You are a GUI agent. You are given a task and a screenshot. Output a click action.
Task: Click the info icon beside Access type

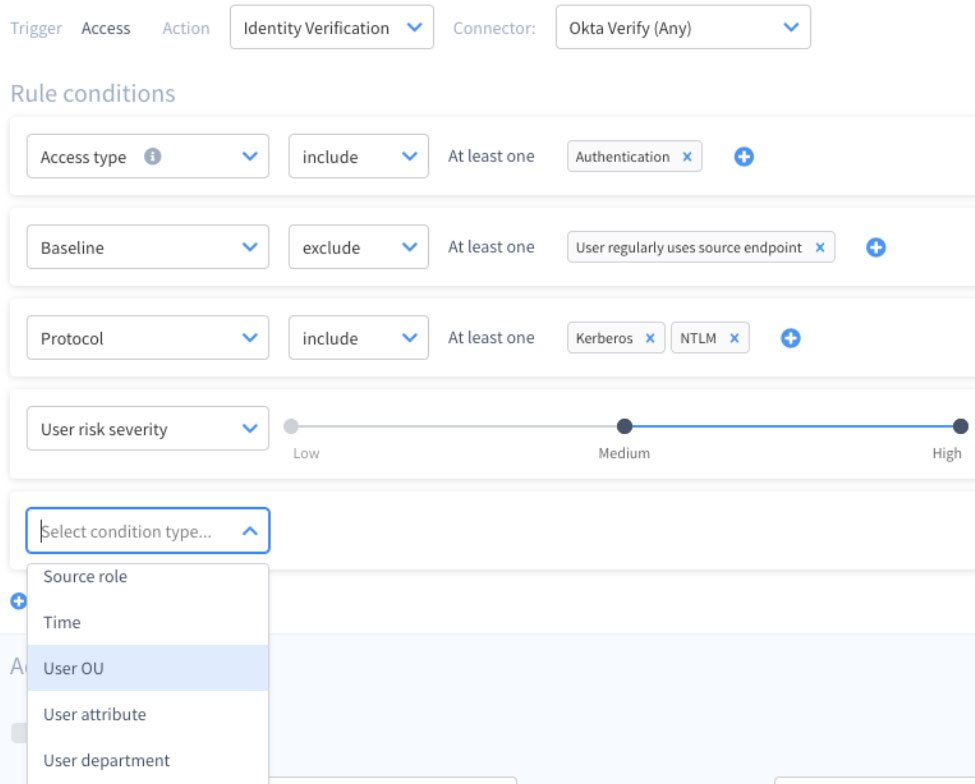(x=152, y=157)
